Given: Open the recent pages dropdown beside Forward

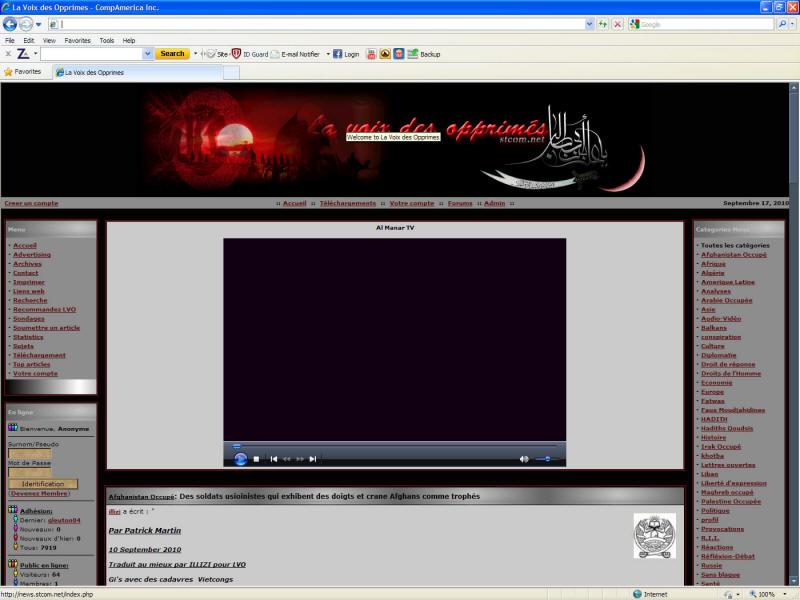Looking at the screenshot, I should pos(39,24).
